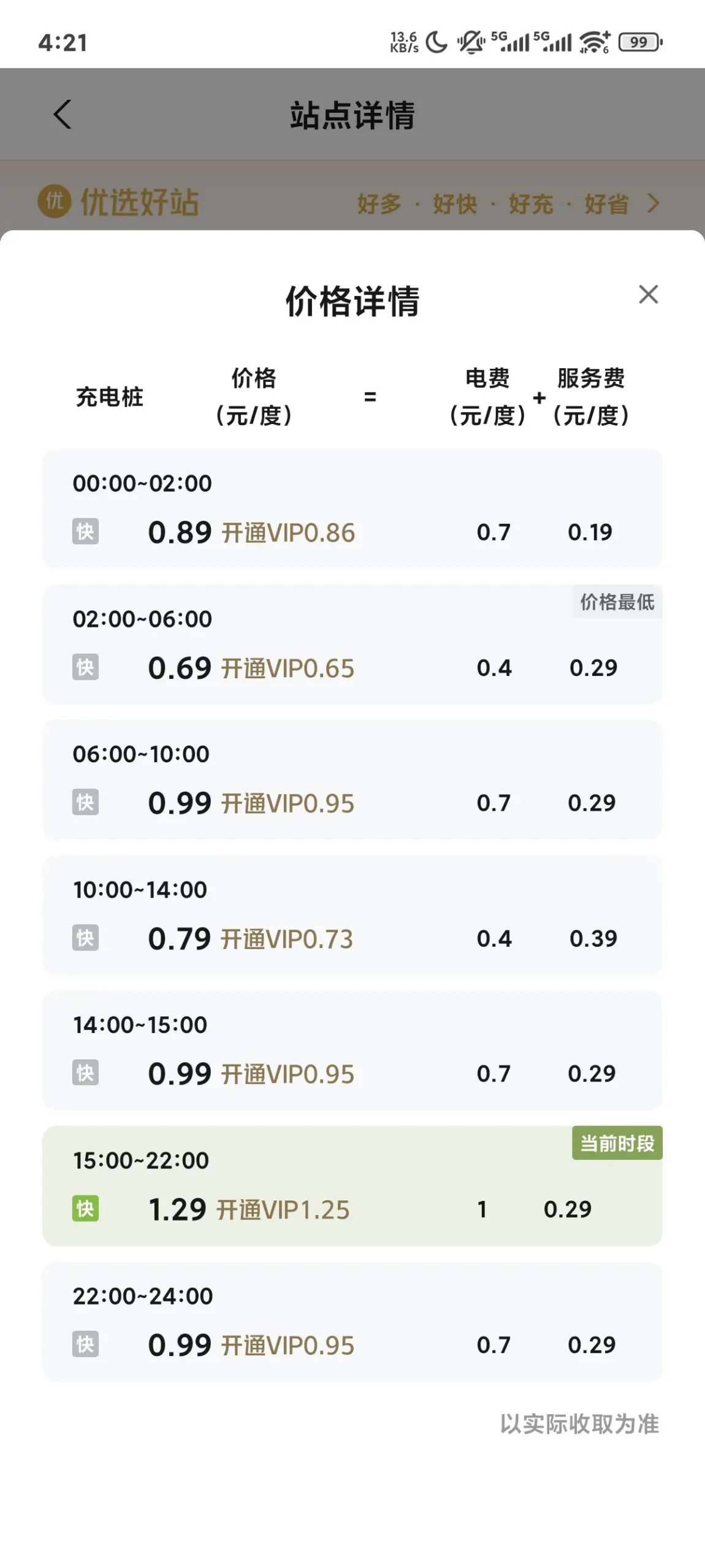Tap 开通VIP1.25 in current period
The height and width of the screenshot is (1568, 705).
coord(283,1210)
